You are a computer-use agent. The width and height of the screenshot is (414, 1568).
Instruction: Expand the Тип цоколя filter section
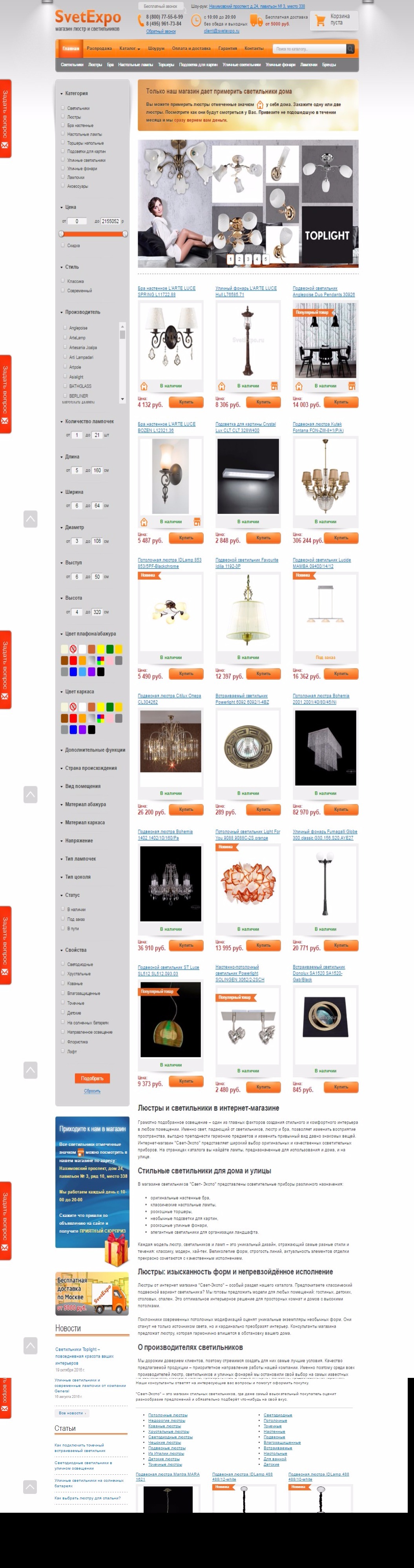point(77,877)
